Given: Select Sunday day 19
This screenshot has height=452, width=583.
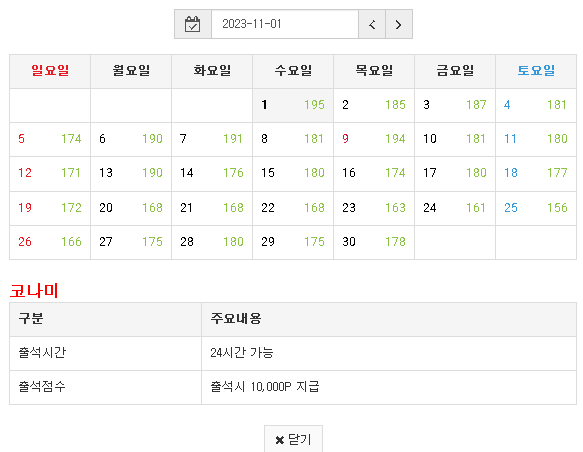Looking at the screenshot, I should [25, 208].
